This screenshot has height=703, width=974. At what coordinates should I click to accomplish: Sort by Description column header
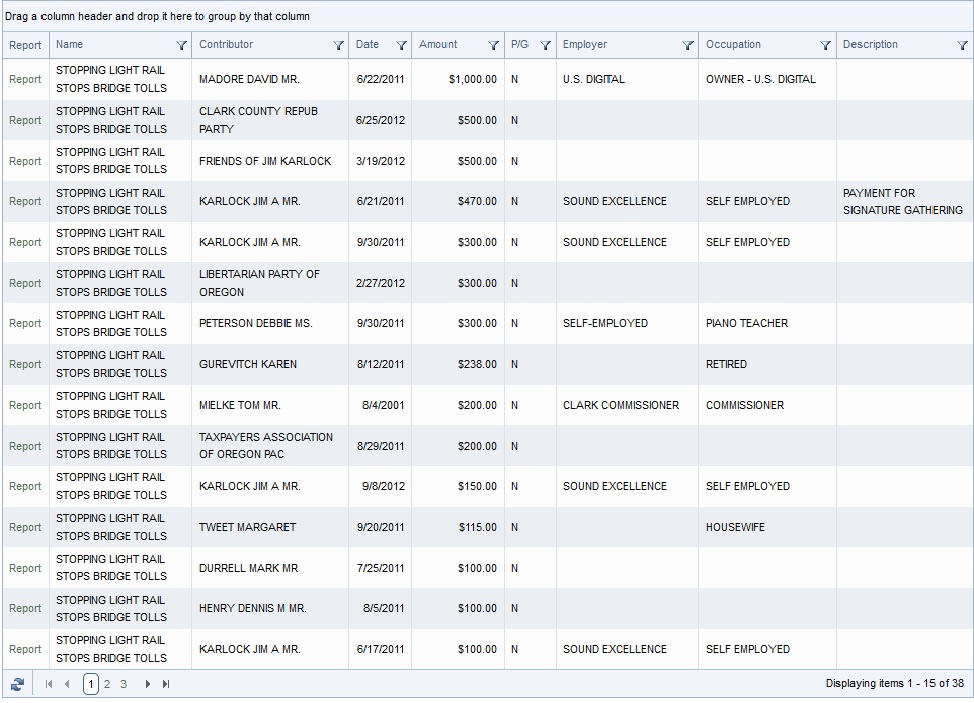(870, 45)
